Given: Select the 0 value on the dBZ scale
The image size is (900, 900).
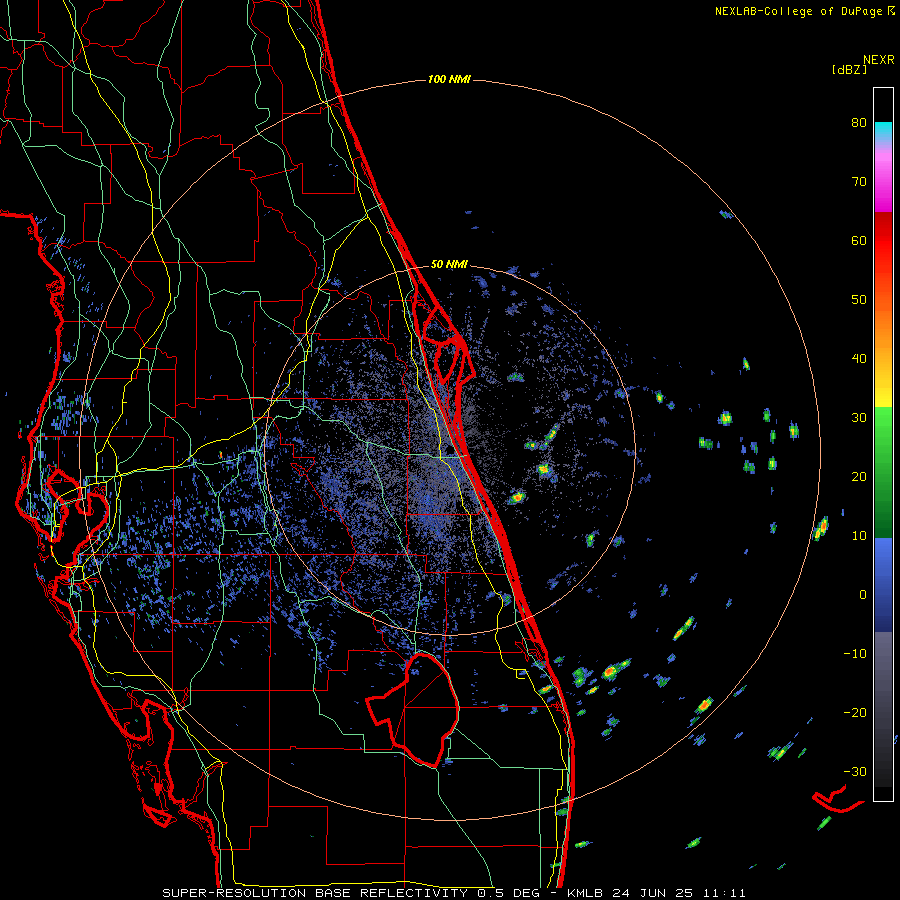Looking at the screenshot, I should coord(863,595).
